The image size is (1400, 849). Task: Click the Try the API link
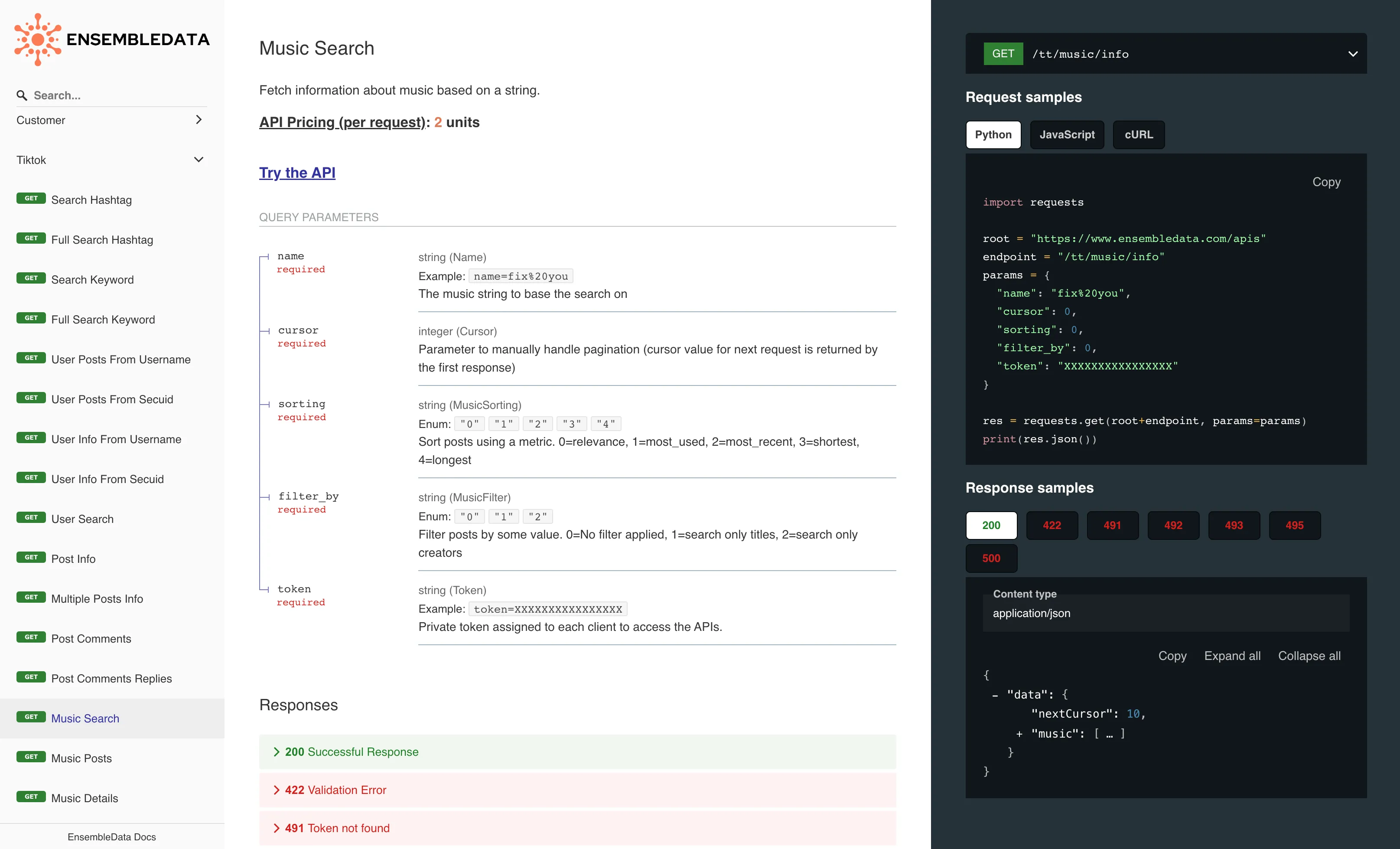(x=297, y=172)
